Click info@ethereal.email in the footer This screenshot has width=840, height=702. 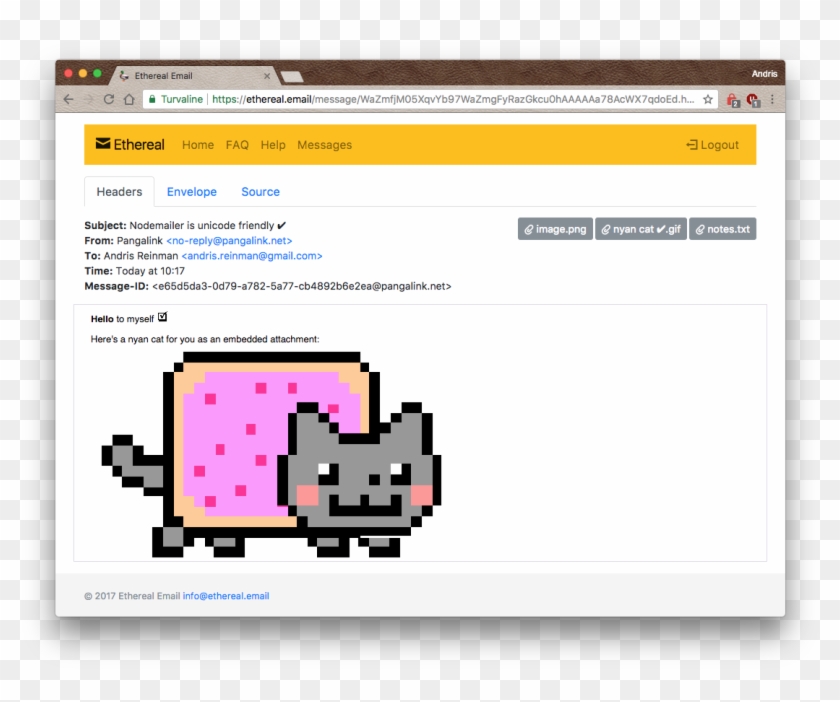point(225,595)
